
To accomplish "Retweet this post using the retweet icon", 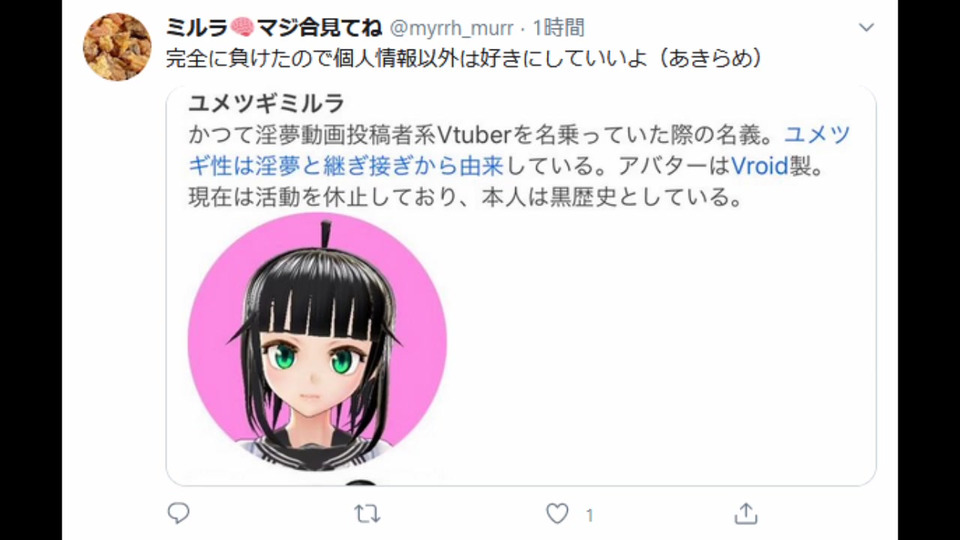I will (367, 514).
